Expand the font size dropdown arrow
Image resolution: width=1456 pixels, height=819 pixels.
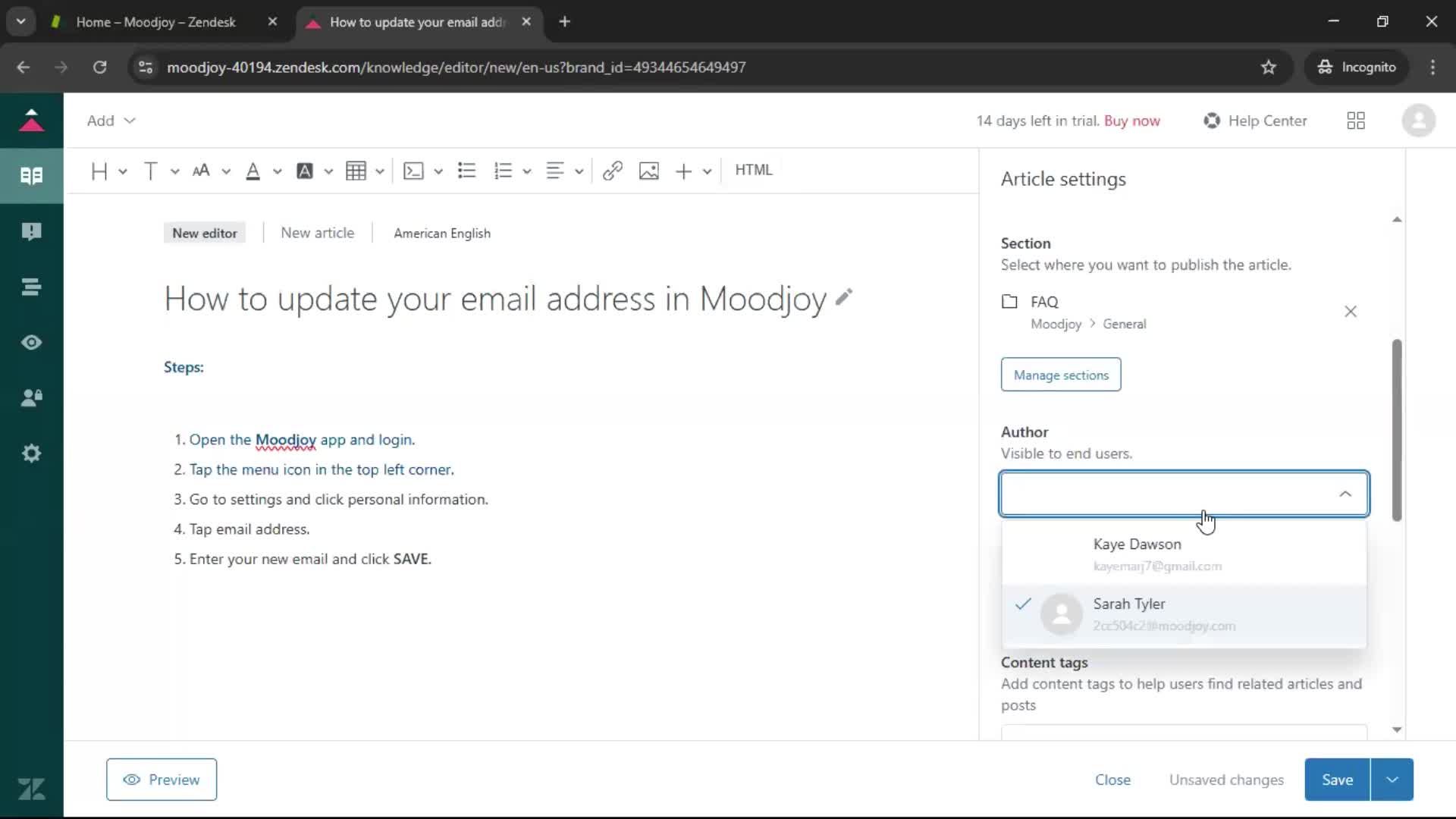[226, 172]
